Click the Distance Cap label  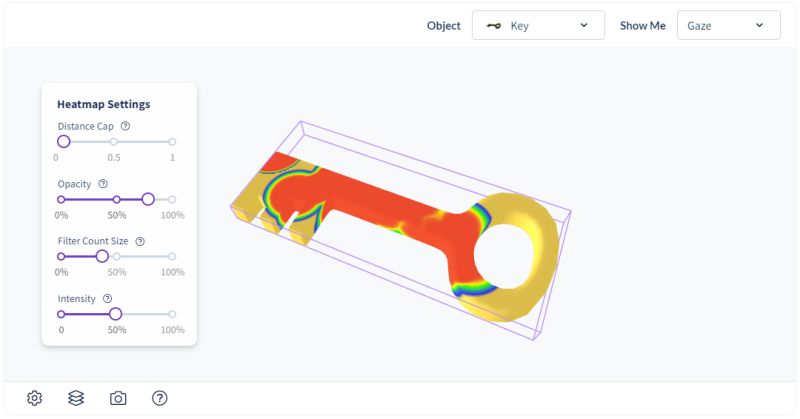click(85, 126)
